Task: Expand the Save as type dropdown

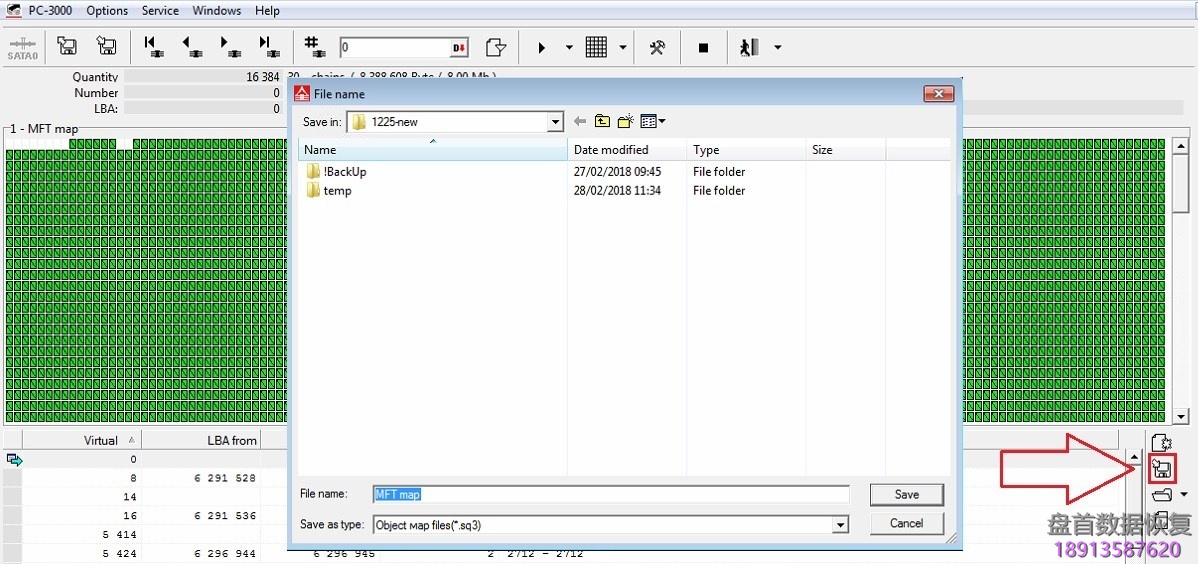Action: (x=841, y=525)
